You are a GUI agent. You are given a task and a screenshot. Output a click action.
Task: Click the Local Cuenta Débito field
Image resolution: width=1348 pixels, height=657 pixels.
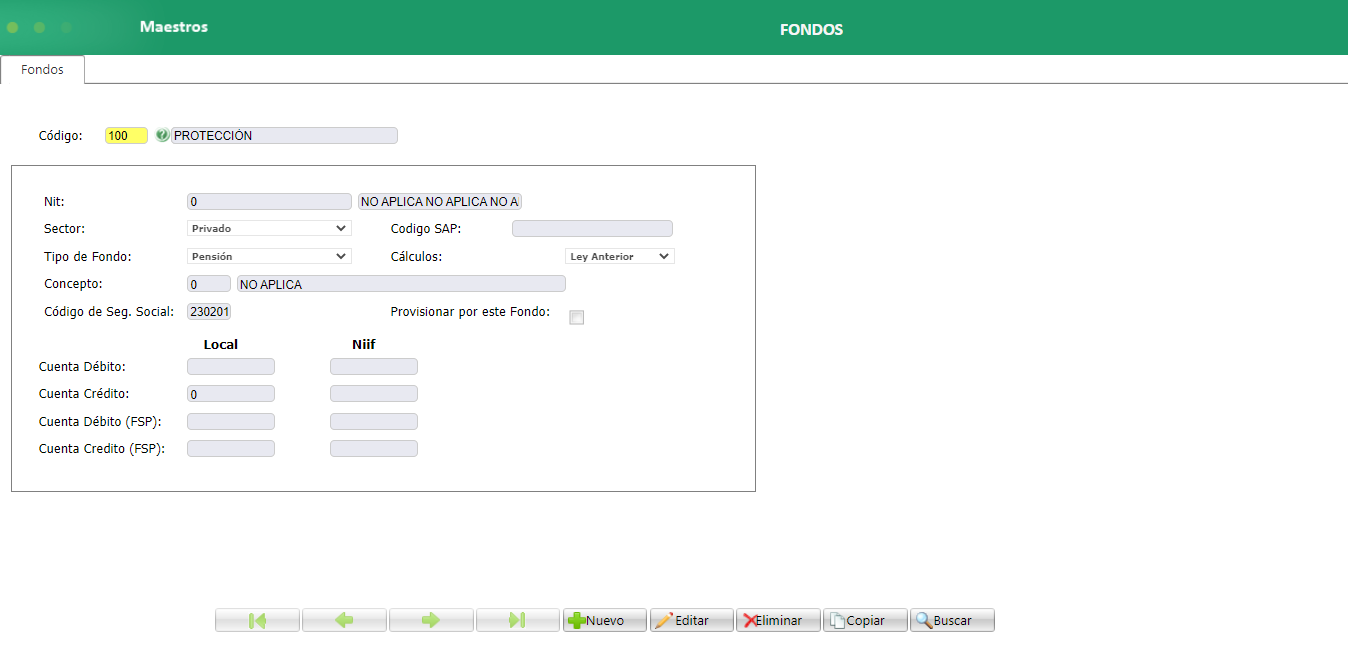(x=230, y=367)
